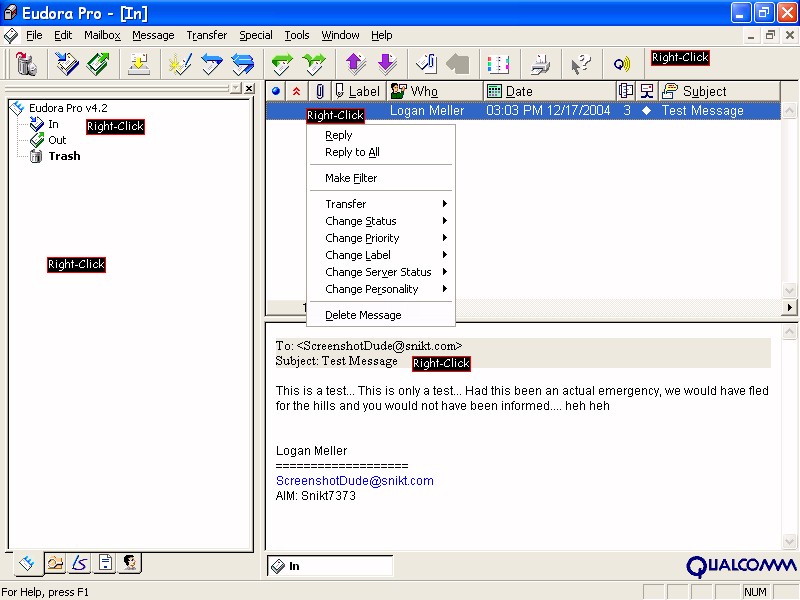Viewport: 800px width, 600px height.
Task: Click the single-arrow Reply toolbar icon
Action: tap(211, 64)
